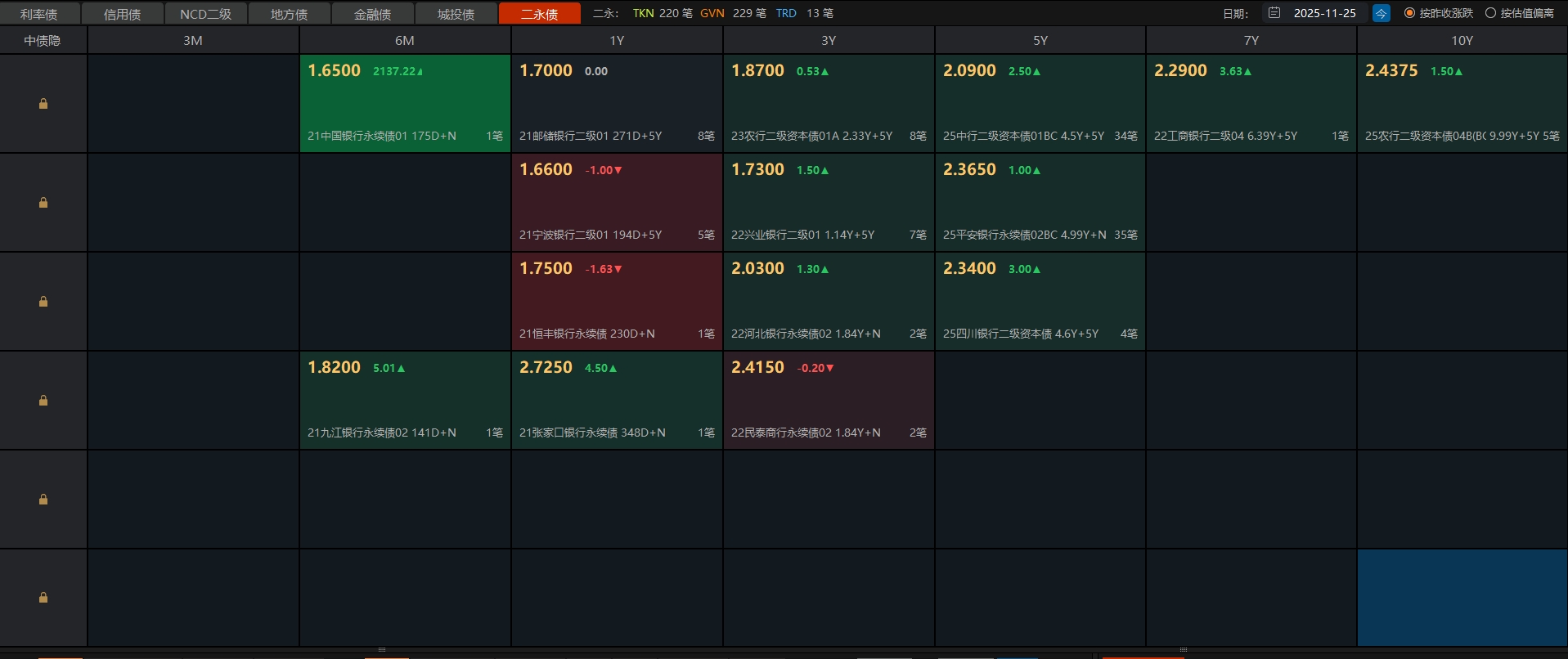Open the 22河北银行永续债02 cell
This screenshot has width=1568, height=659.
[829, 302]
